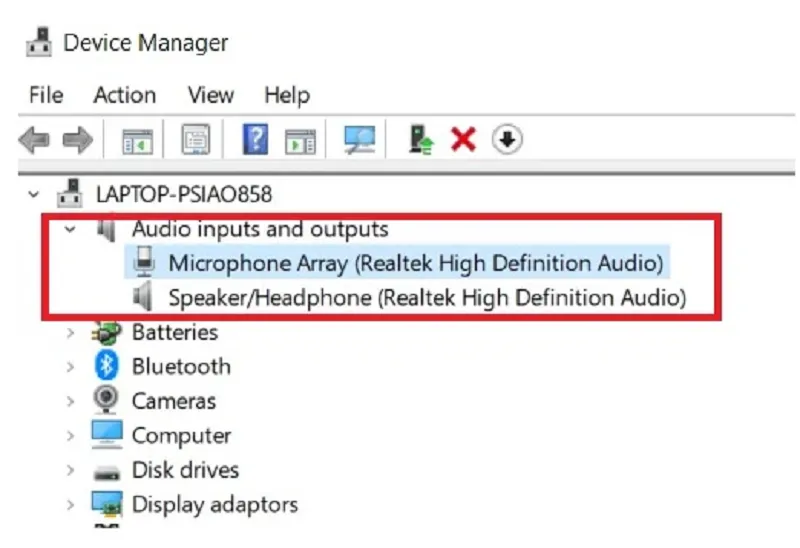This screenshot has width=800, height=548.
Task: Open the Action menu
Action: tap(124, 95)
